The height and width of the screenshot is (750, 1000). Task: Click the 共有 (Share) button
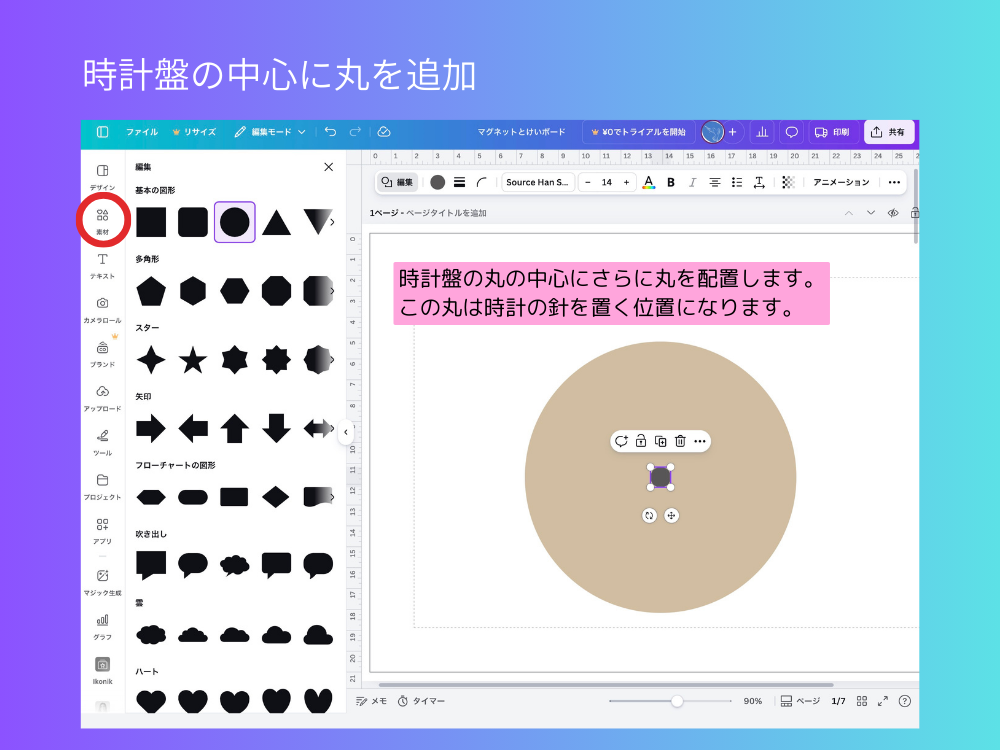coord(889,131)
